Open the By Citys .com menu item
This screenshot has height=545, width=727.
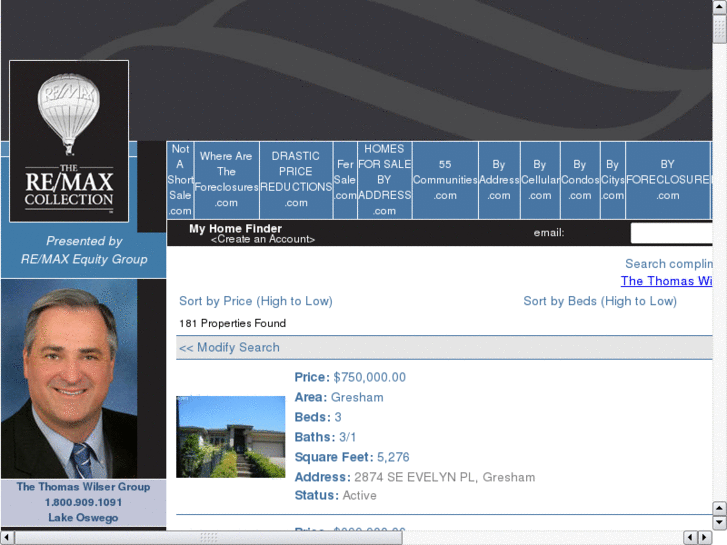[x=612, y=180]
